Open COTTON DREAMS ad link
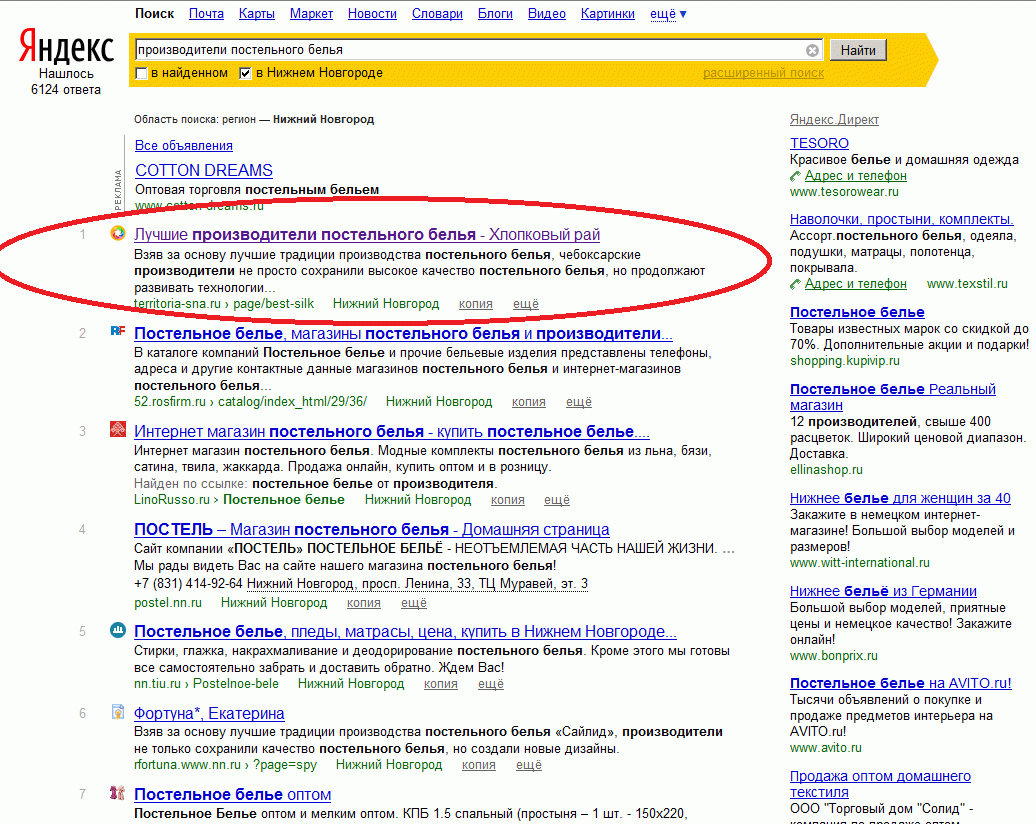Image resolution: width=1036 pixels, height=824 pixels. 204,170
